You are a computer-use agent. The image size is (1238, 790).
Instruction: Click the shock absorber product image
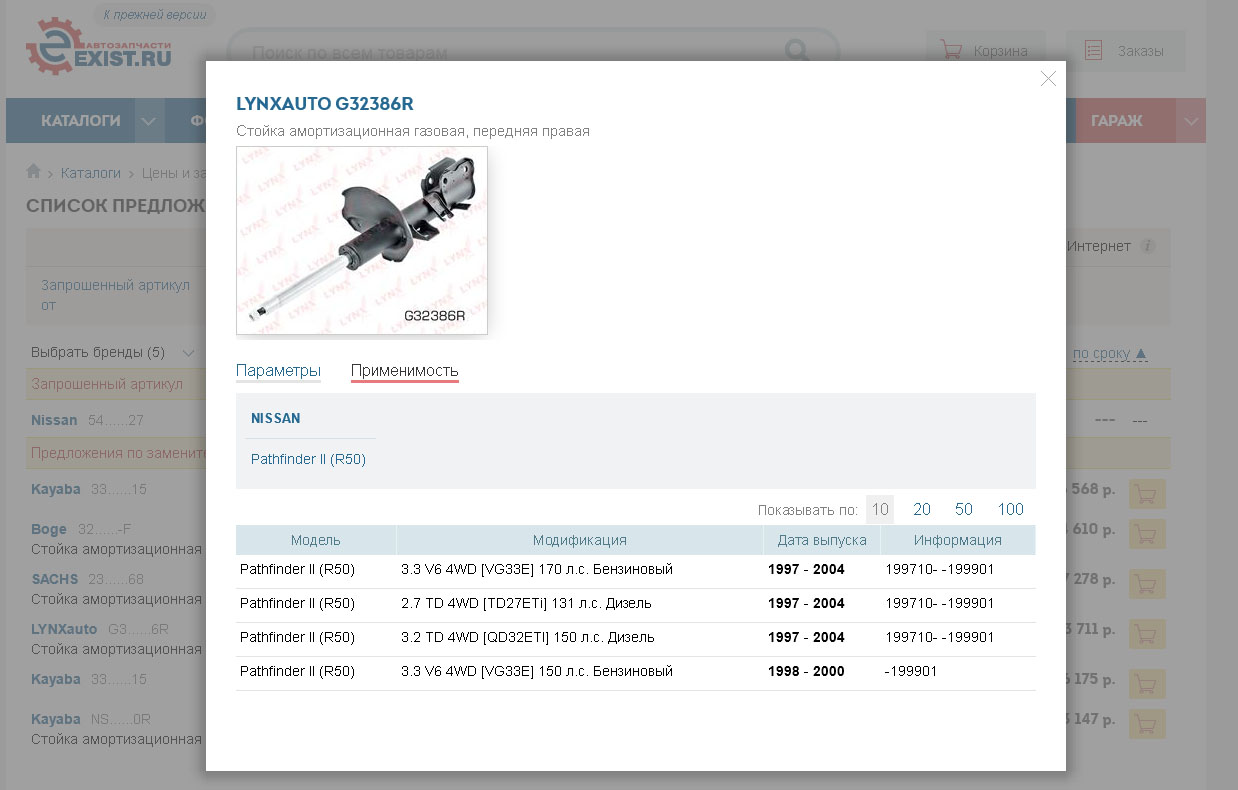(362, 240)
